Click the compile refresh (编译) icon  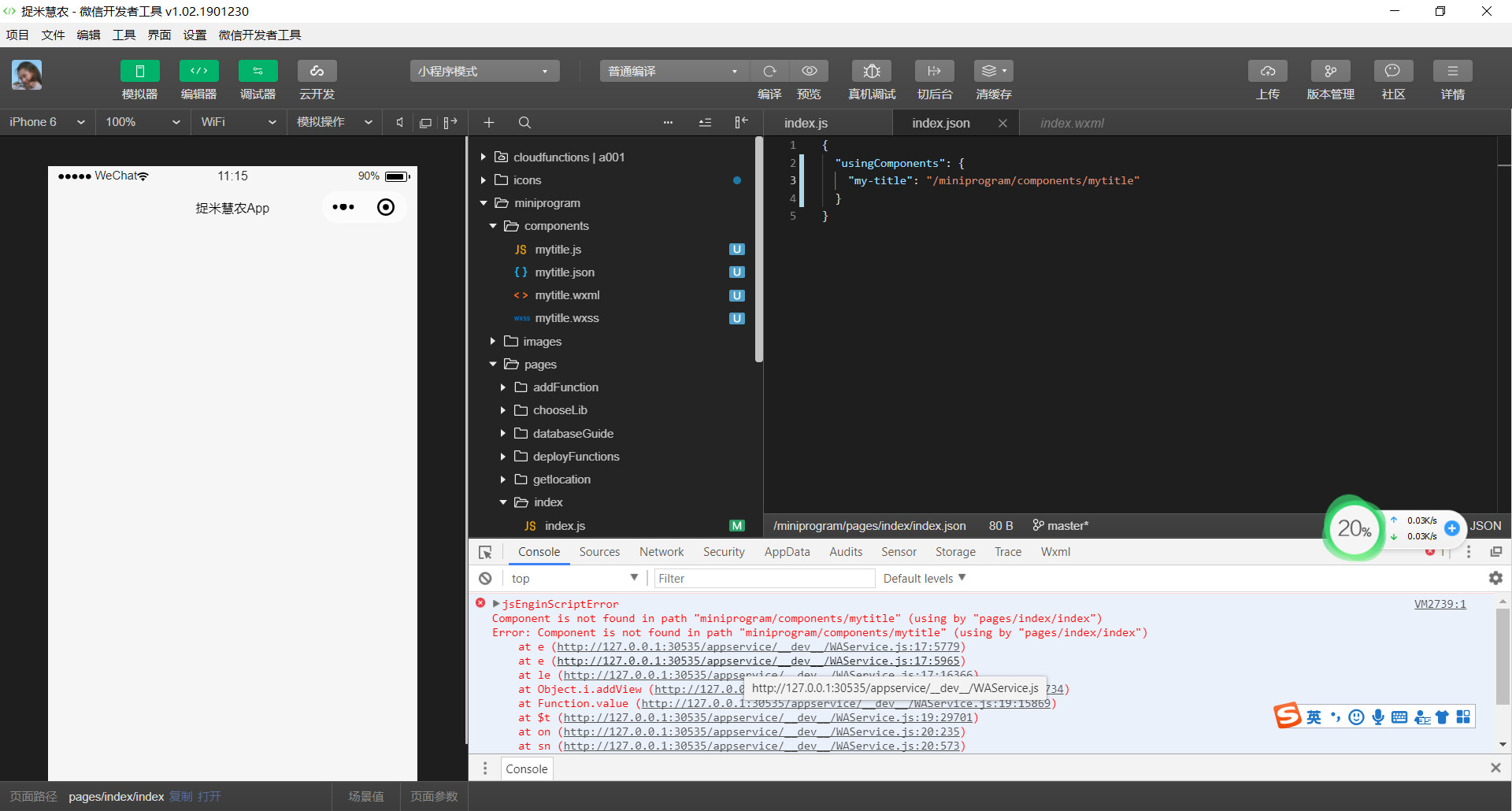point(770,71)
